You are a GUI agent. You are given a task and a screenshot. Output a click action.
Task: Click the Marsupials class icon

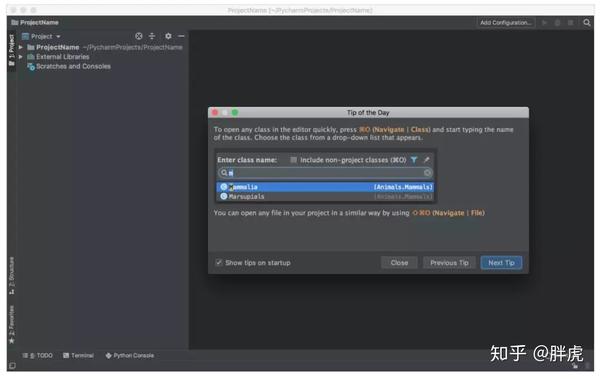click(224, 196)
